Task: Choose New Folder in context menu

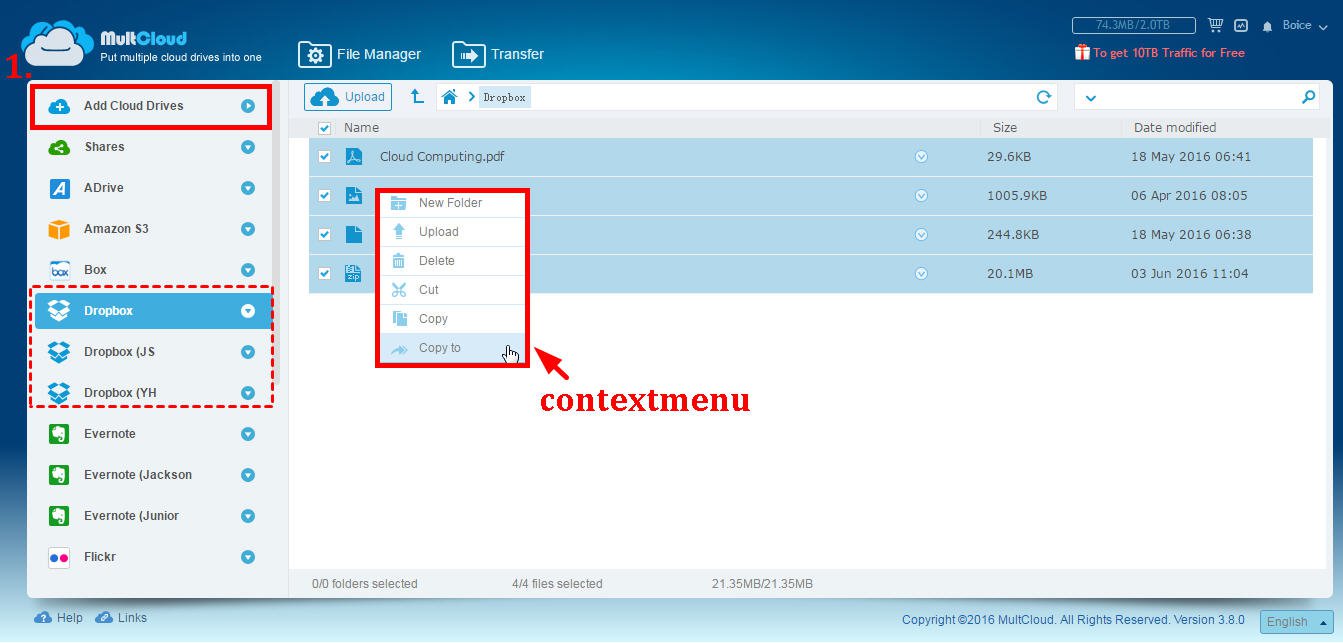Action: click(452, 203)
